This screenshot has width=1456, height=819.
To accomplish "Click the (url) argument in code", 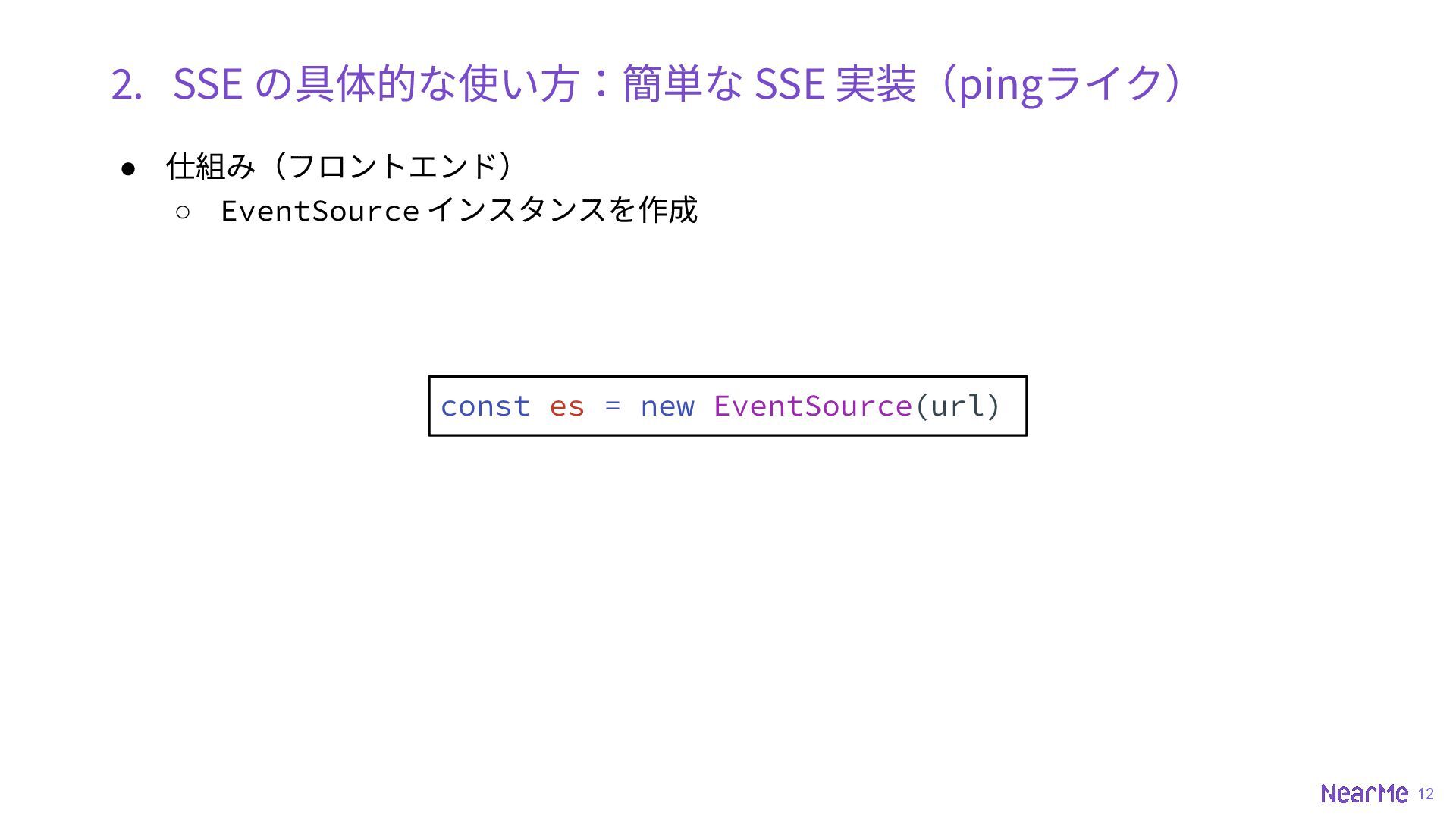I will [x=958, y=406].
